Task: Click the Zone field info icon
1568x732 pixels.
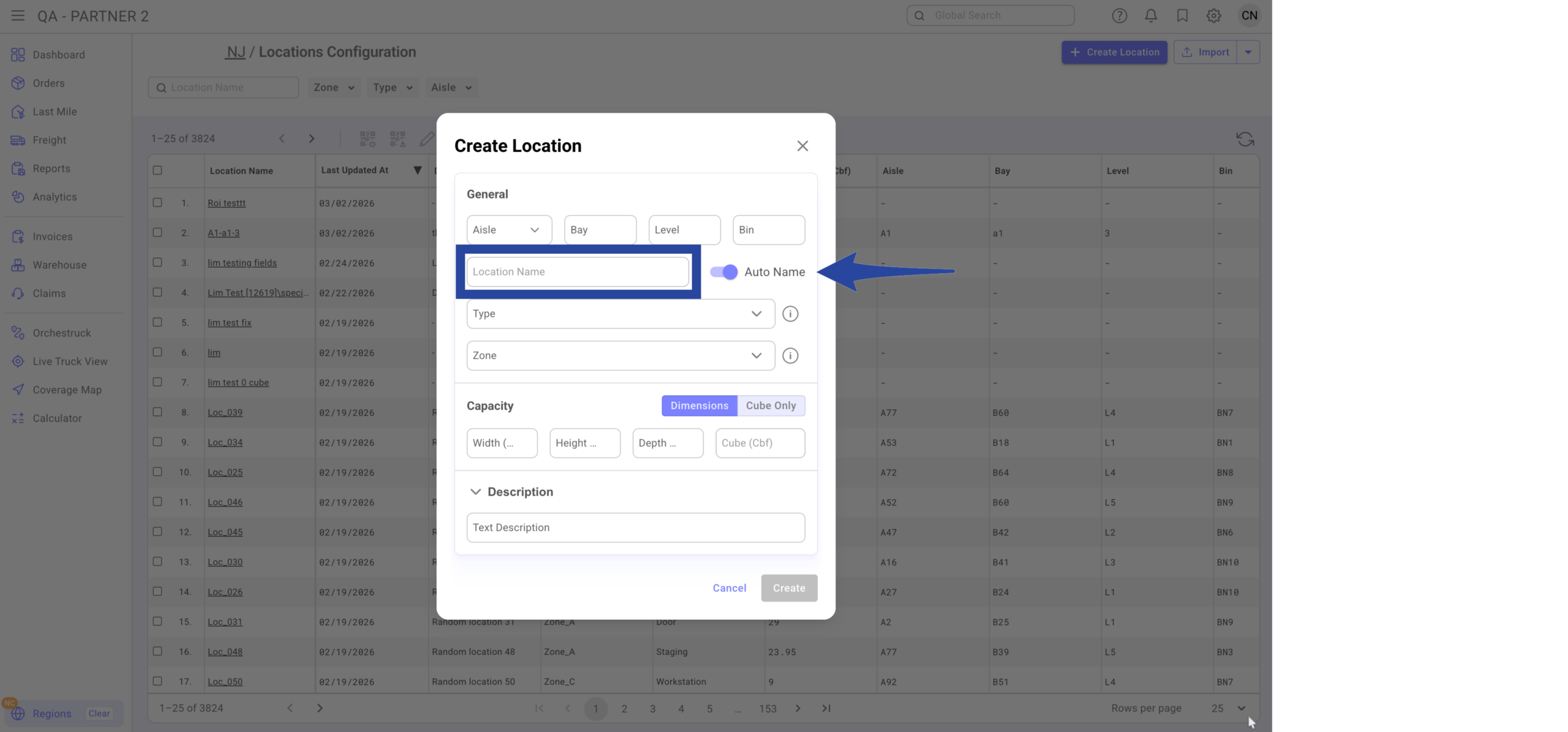Action: click(x=790, y=356)
